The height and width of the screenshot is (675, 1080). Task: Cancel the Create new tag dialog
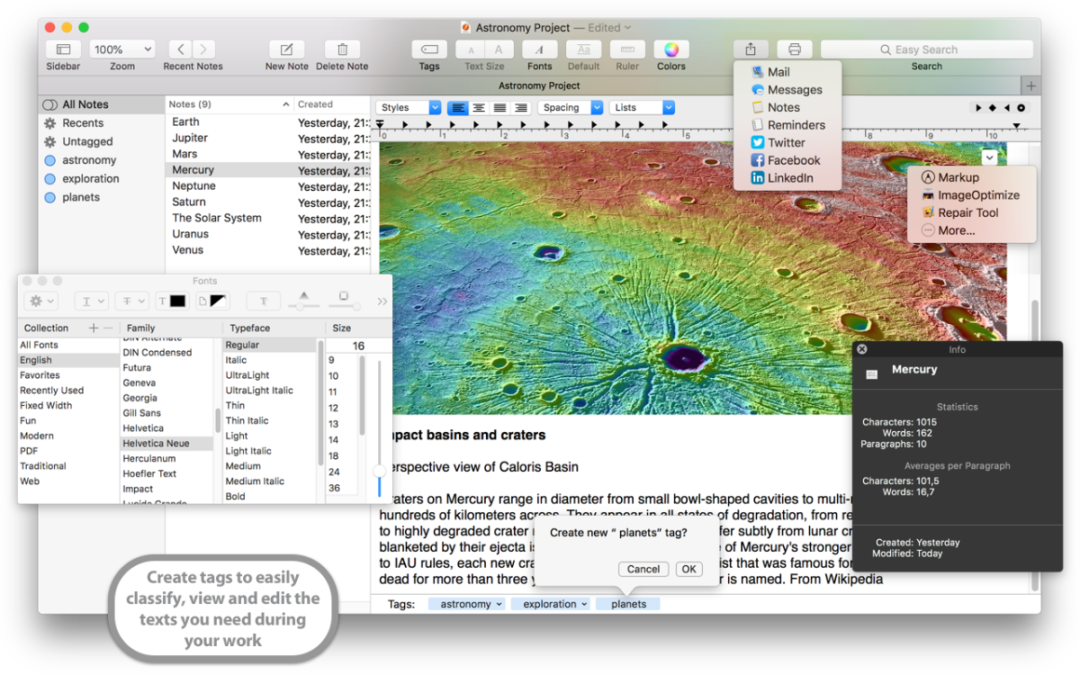(643, 568)
